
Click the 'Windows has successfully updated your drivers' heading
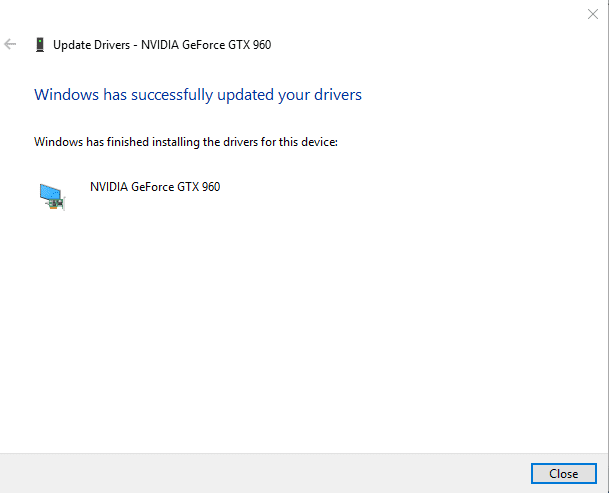coord(198,95)
